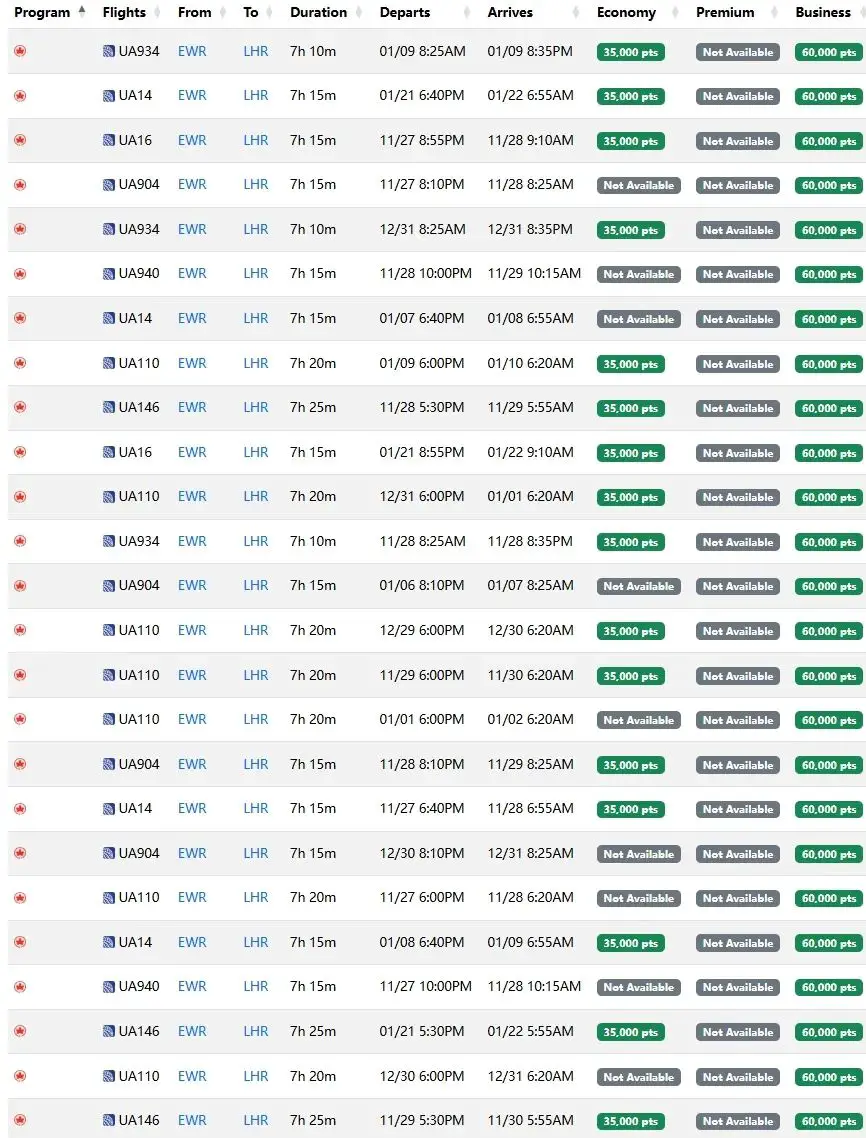Select 35,000 pts economy for UA110 departing 01/09
The height and width of the screenshot is (1138, 866).
[x=630, y=364]
